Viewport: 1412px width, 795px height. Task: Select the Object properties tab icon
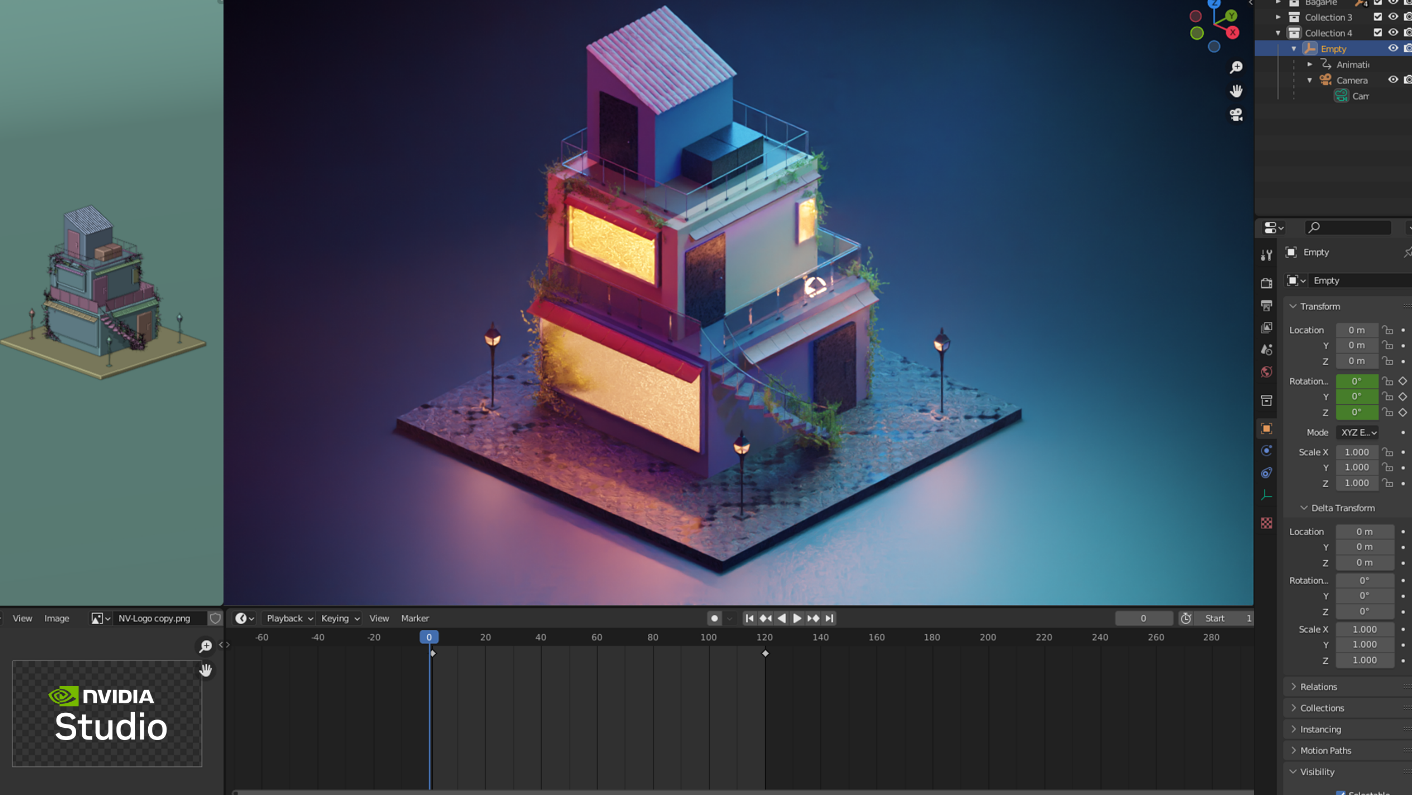click(1267, 428)
